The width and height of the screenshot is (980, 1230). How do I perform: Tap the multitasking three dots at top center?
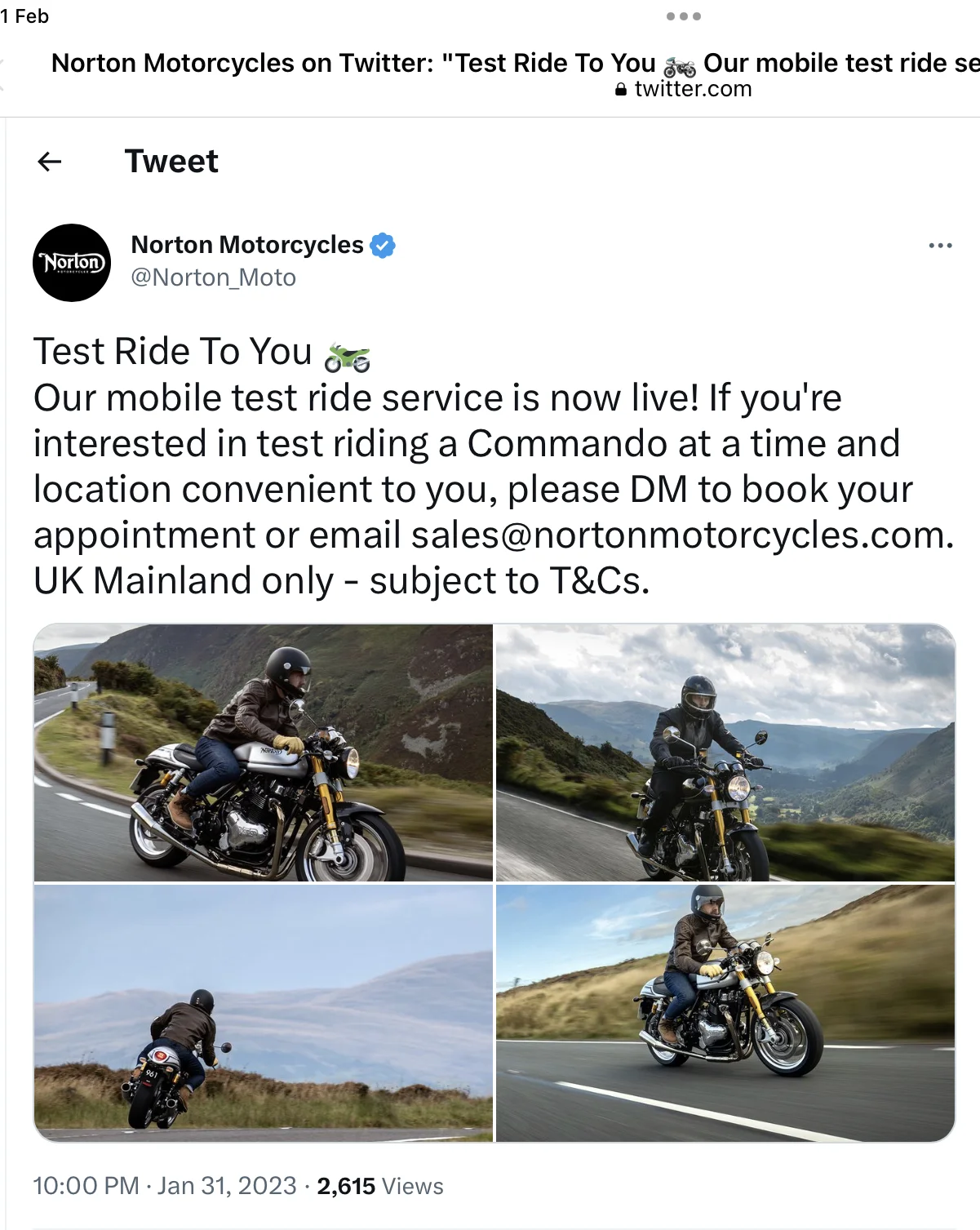point(684,16)
